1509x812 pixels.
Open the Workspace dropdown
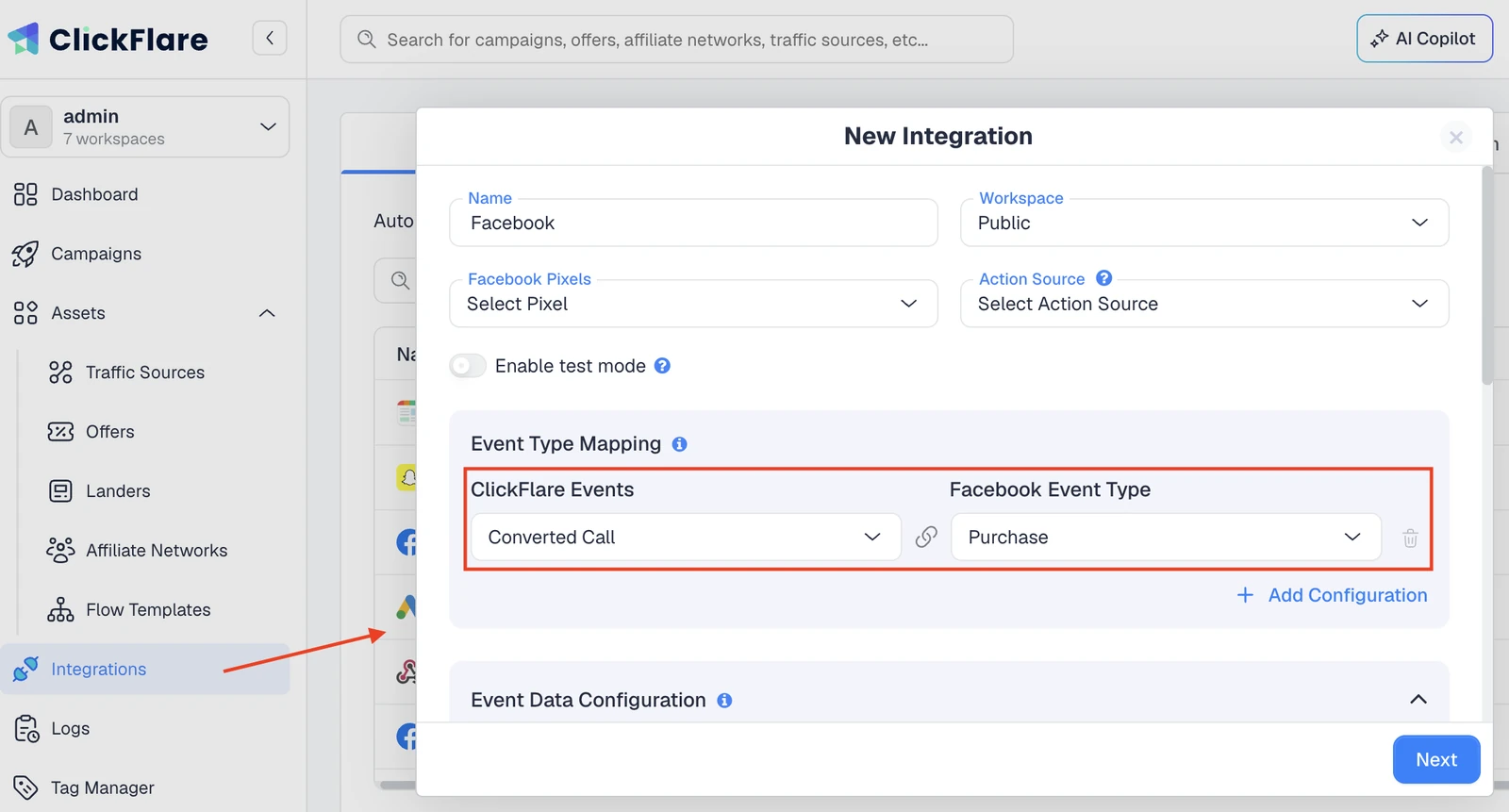(x=1204, y=223)
